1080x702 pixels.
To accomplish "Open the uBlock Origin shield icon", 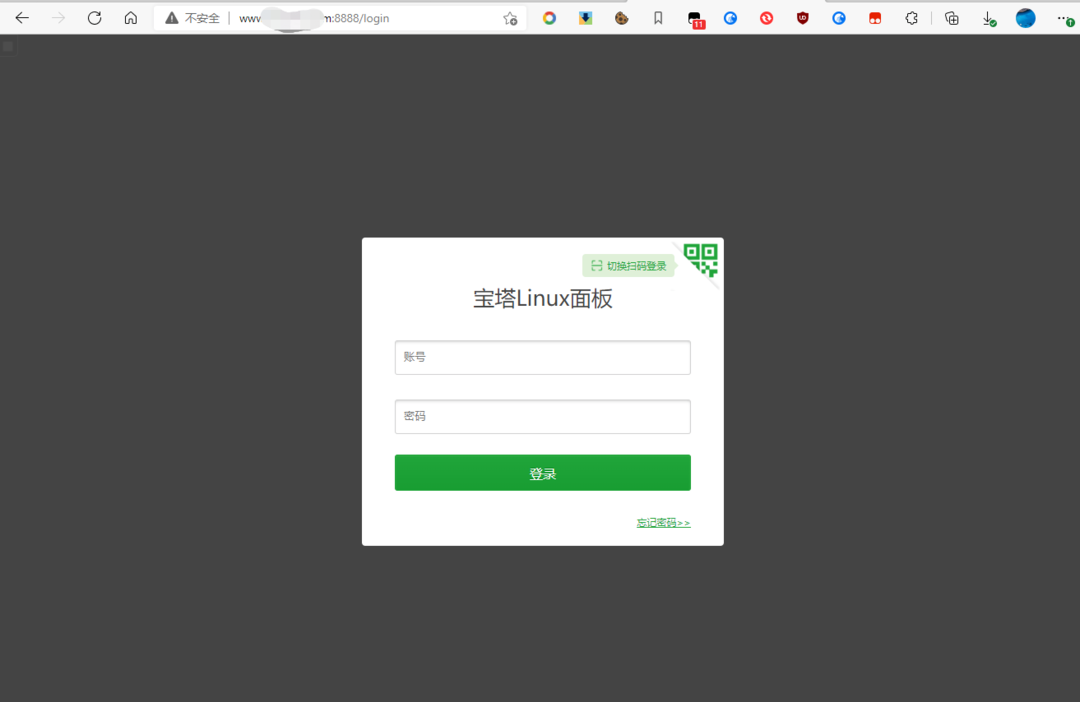I will (x=802, y=19).
